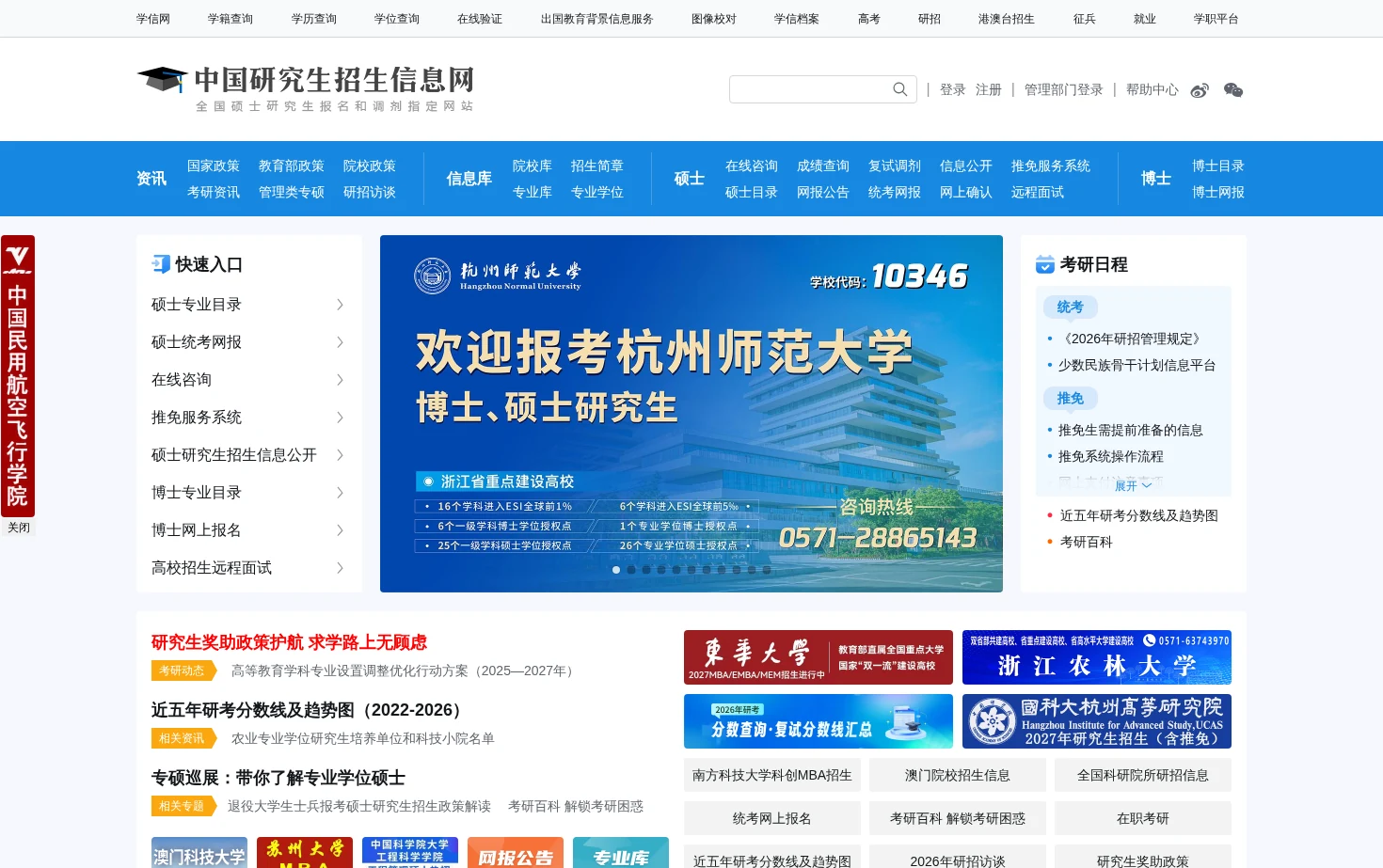Open 国家政策 in blue nav
The image size is (1383, 868).
pos(214,166)
